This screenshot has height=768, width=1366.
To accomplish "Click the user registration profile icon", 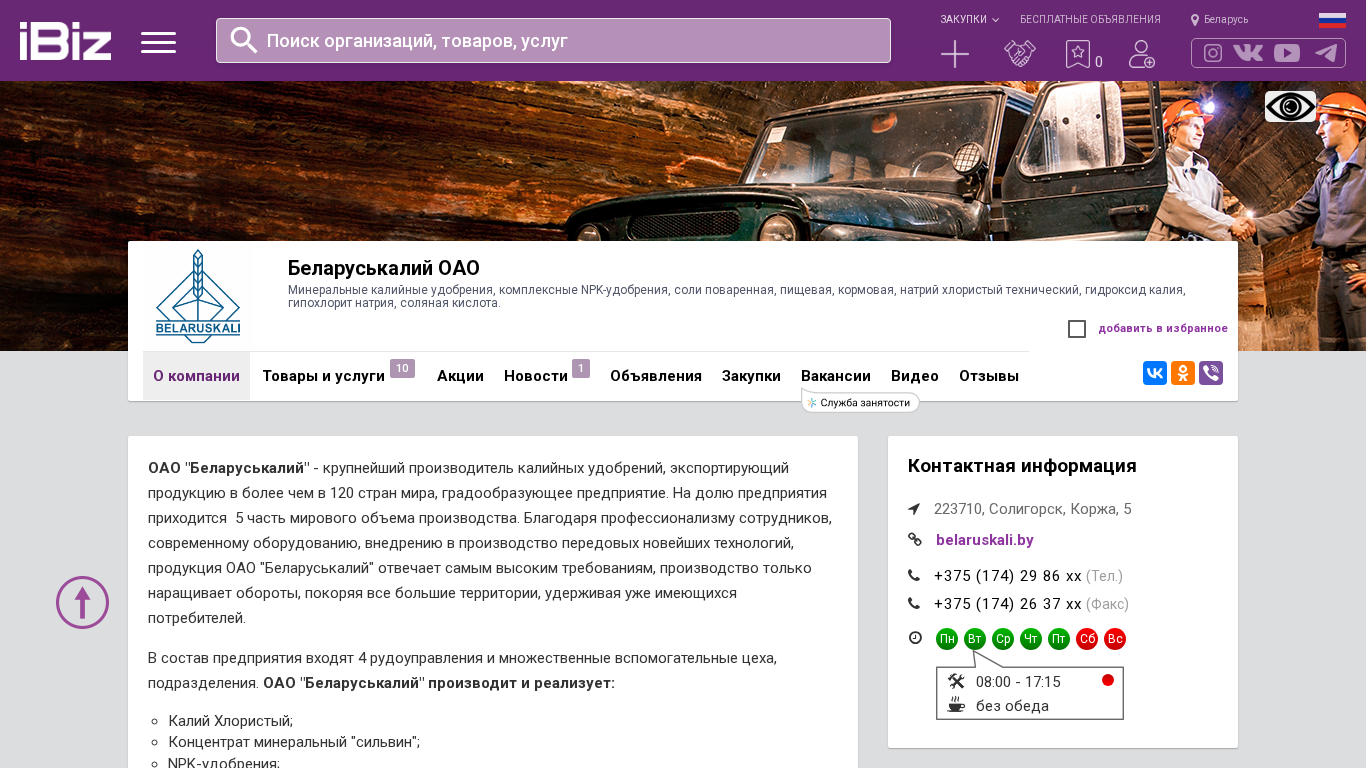I will (x=1142, y=54).
